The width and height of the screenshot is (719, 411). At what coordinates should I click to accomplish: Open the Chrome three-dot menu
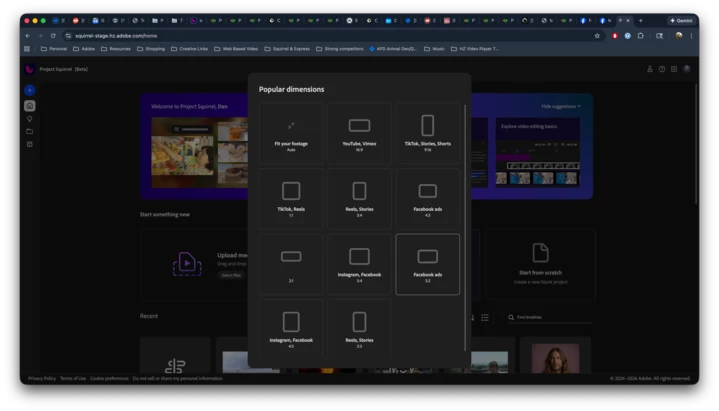[691, 36]
